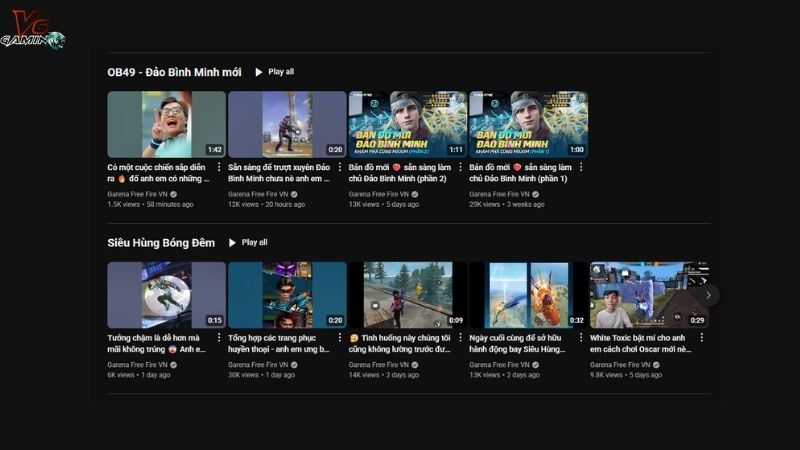Open the 1:42 video thumbnail of the man showing a peace sign

pos(166,124)
